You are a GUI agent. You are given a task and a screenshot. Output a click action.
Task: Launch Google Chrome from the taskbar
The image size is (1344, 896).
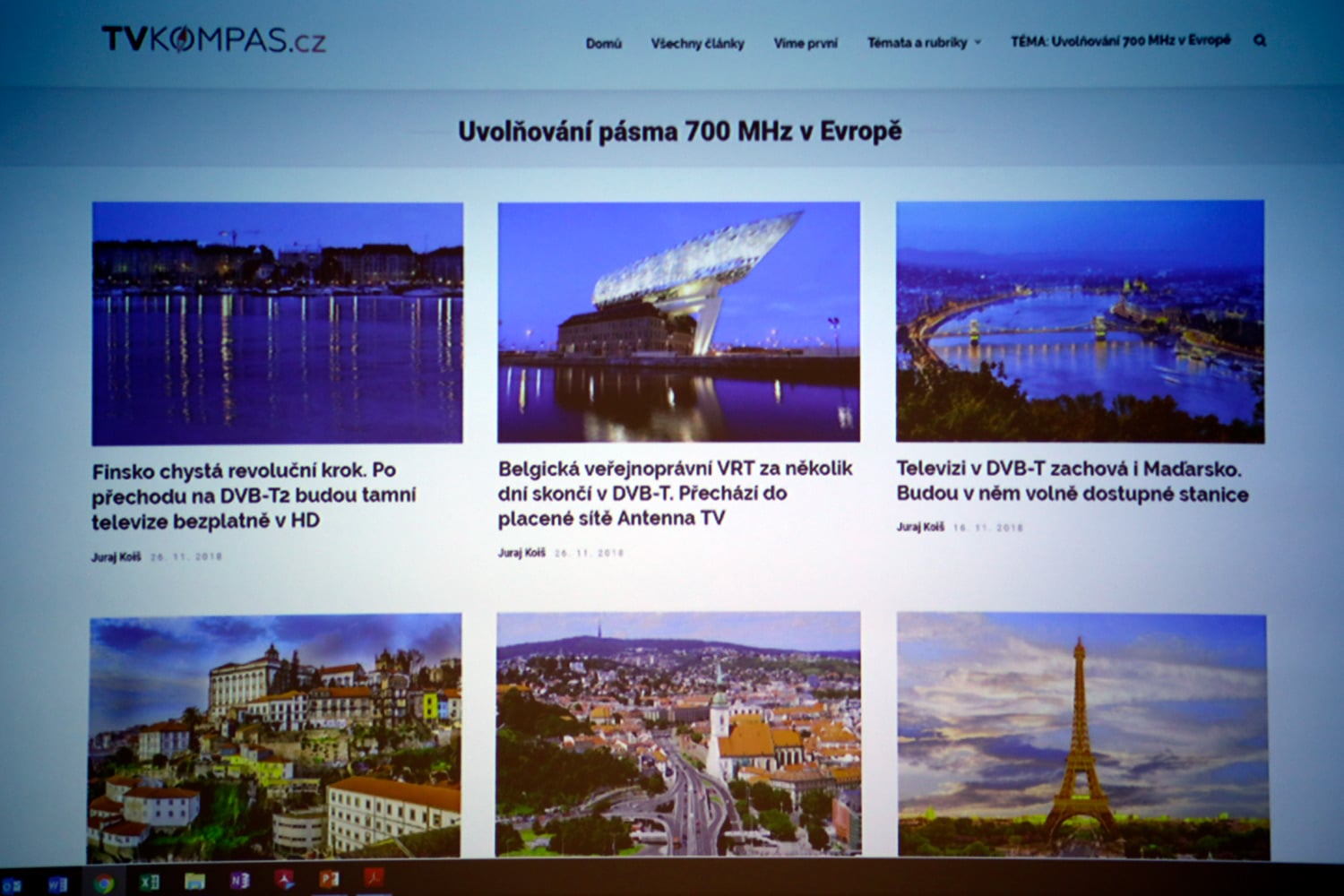pos(106,881)
